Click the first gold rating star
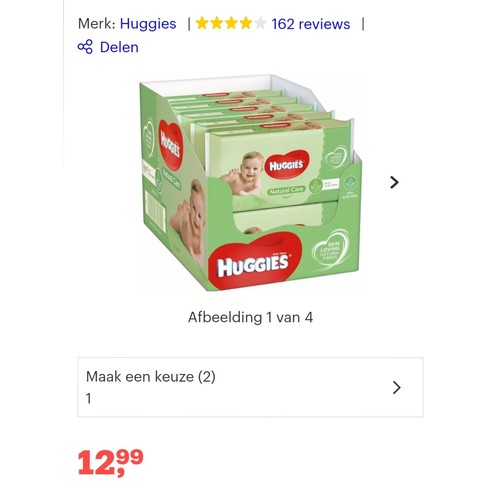The height and width of the screenshot is (500, 500). [202, 24]
